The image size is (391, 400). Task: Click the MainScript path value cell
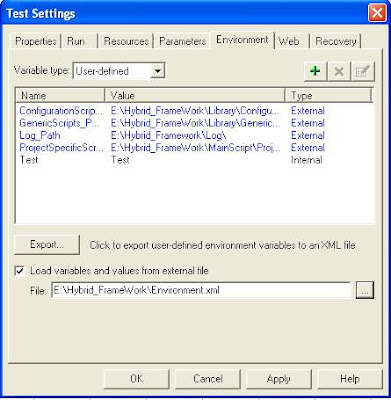click(x=196, y=148)
